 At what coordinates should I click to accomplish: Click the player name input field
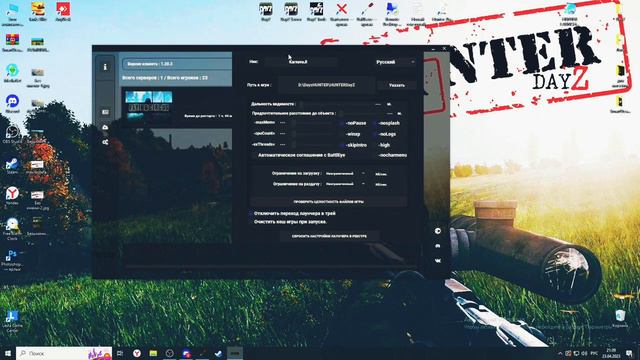coord(300,62)
